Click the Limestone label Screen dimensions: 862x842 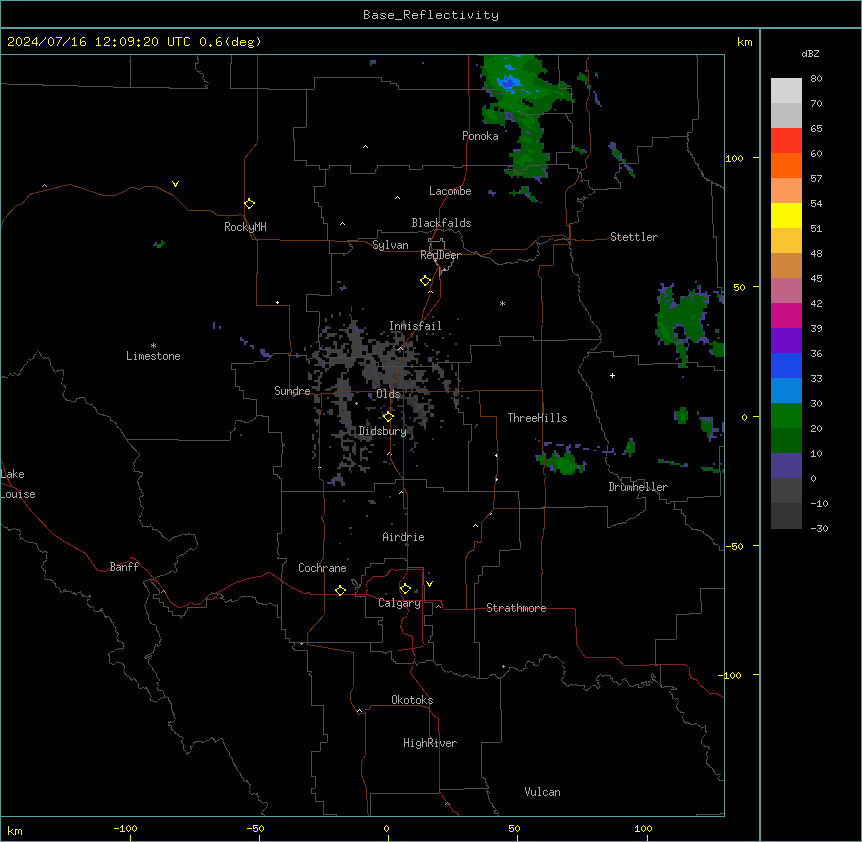(153, 356)
